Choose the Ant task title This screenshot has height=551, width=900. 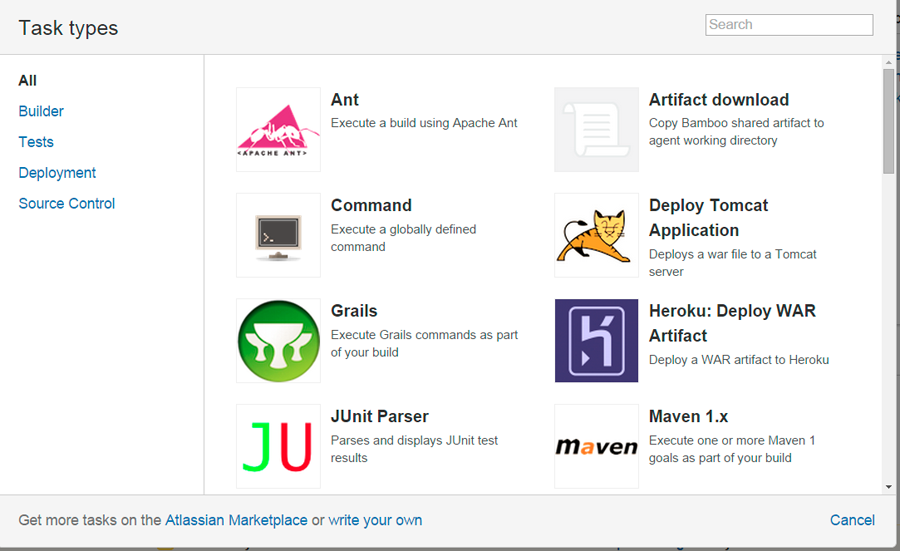(345, 100)
